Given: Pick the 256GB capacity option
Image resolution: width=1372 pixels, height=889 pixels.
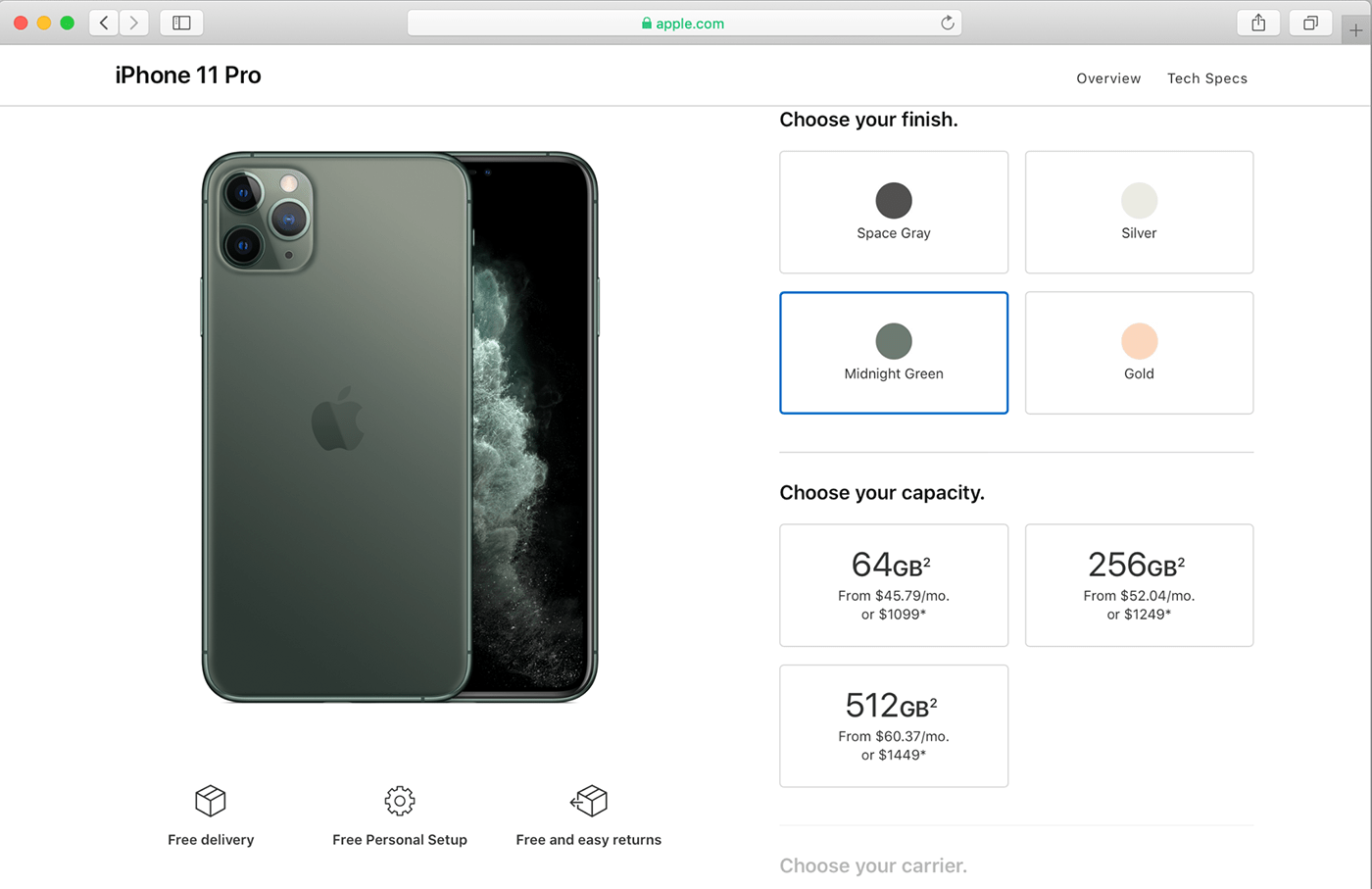Looking at the screenshot, I should click(x=1139, y=585).
